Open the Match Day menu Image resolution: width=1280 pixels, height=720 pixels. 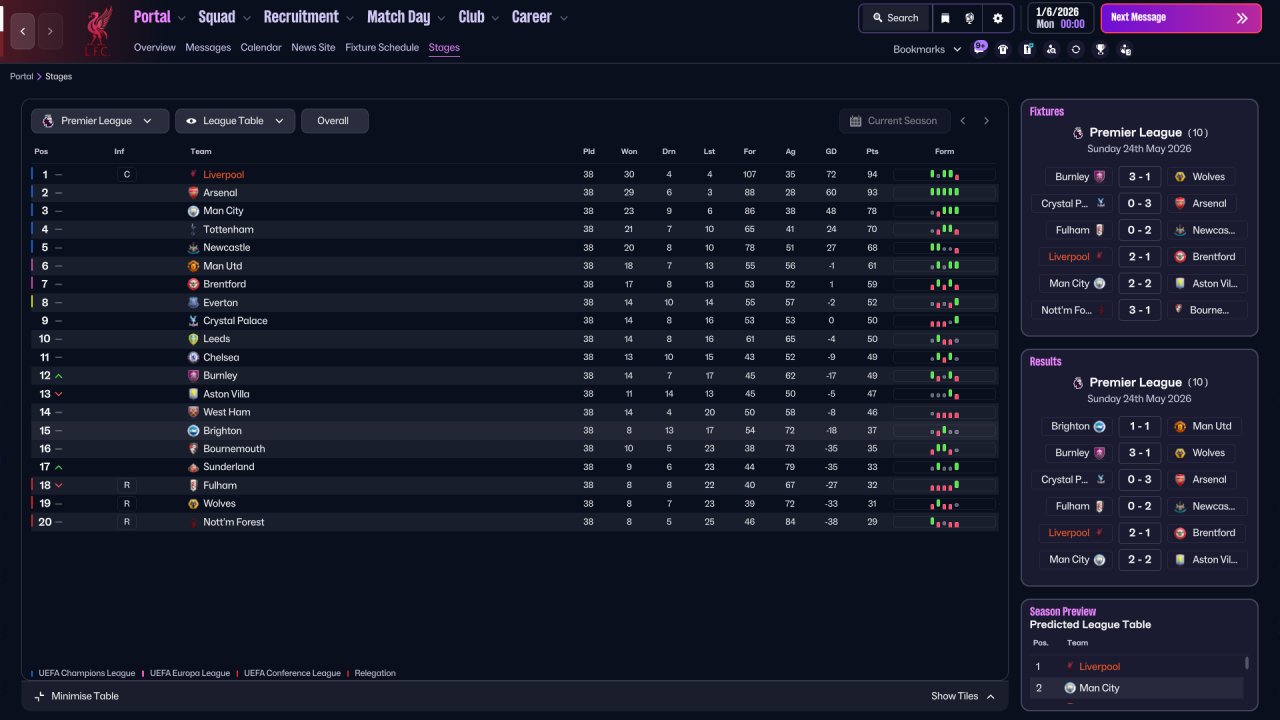[398, 17]
